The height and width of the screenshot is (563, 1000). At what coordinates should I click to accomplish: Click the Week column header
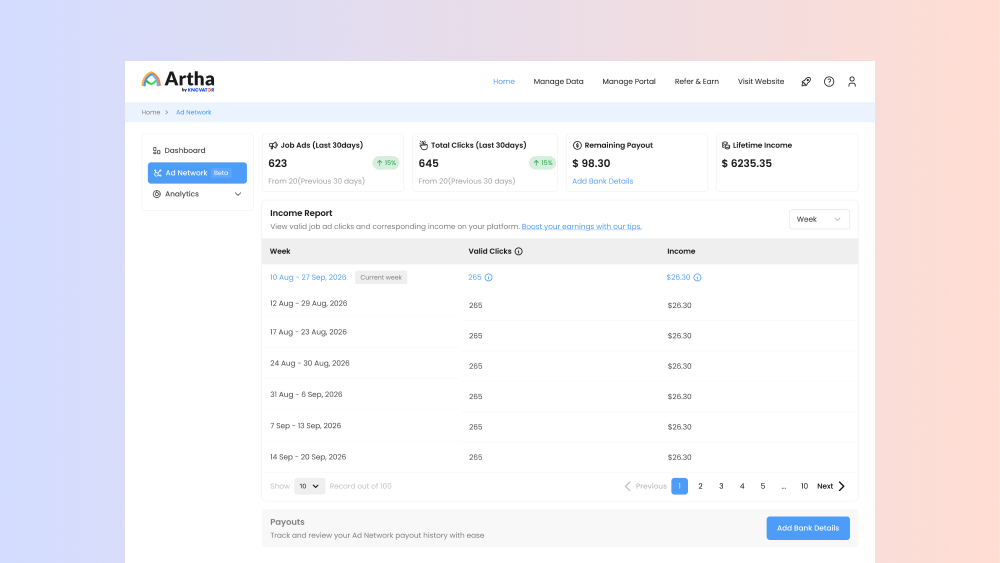point(280,251)
